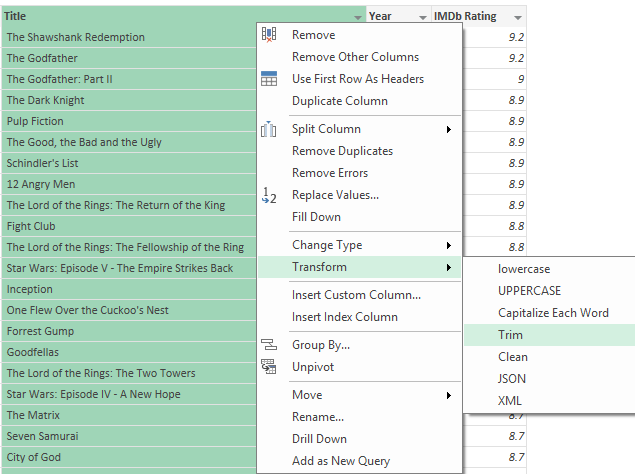Click the Use First Row As Headers icon
Screen dimensions: 635x474
[269, 79]
